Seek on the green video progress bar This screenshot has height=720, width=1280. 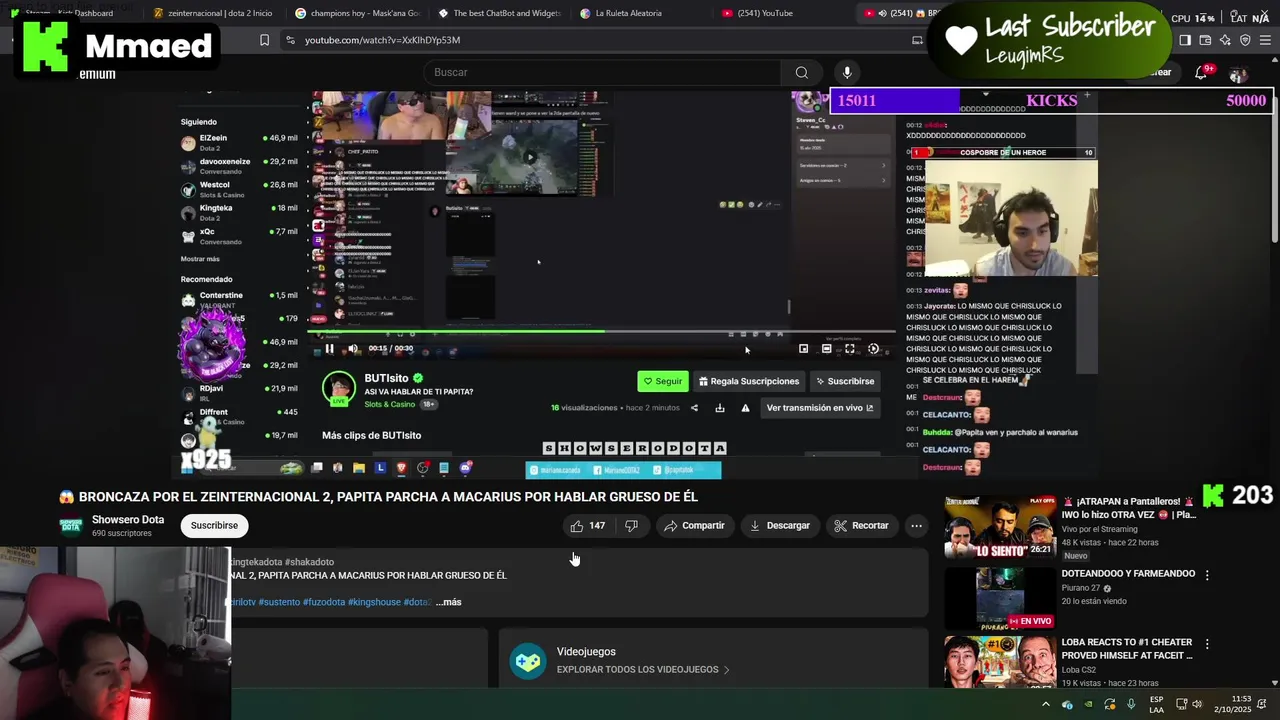click(600, 331)
